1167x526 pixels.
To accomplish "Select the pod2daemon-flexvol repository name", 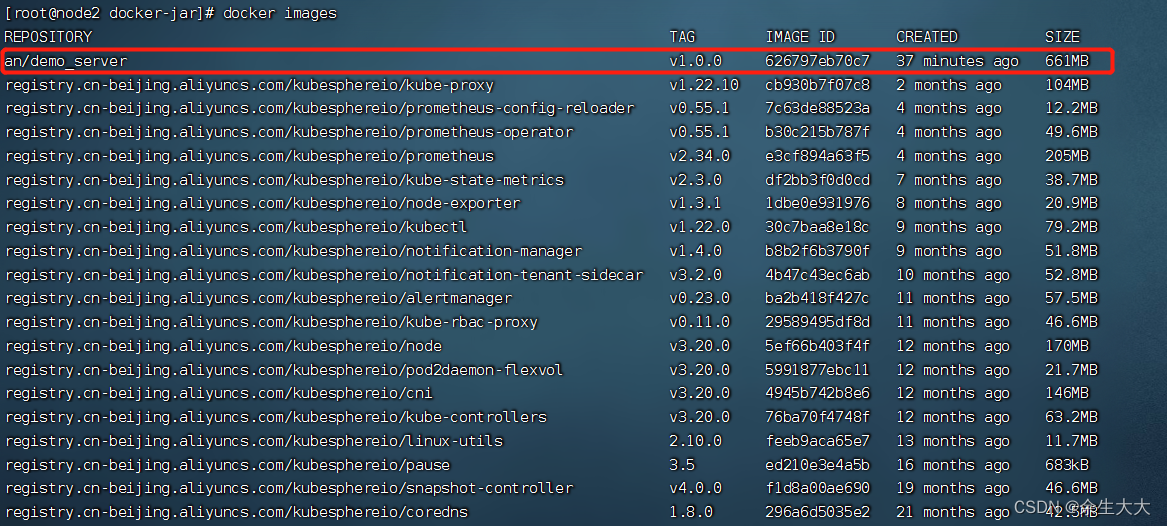I will (284, 370).
